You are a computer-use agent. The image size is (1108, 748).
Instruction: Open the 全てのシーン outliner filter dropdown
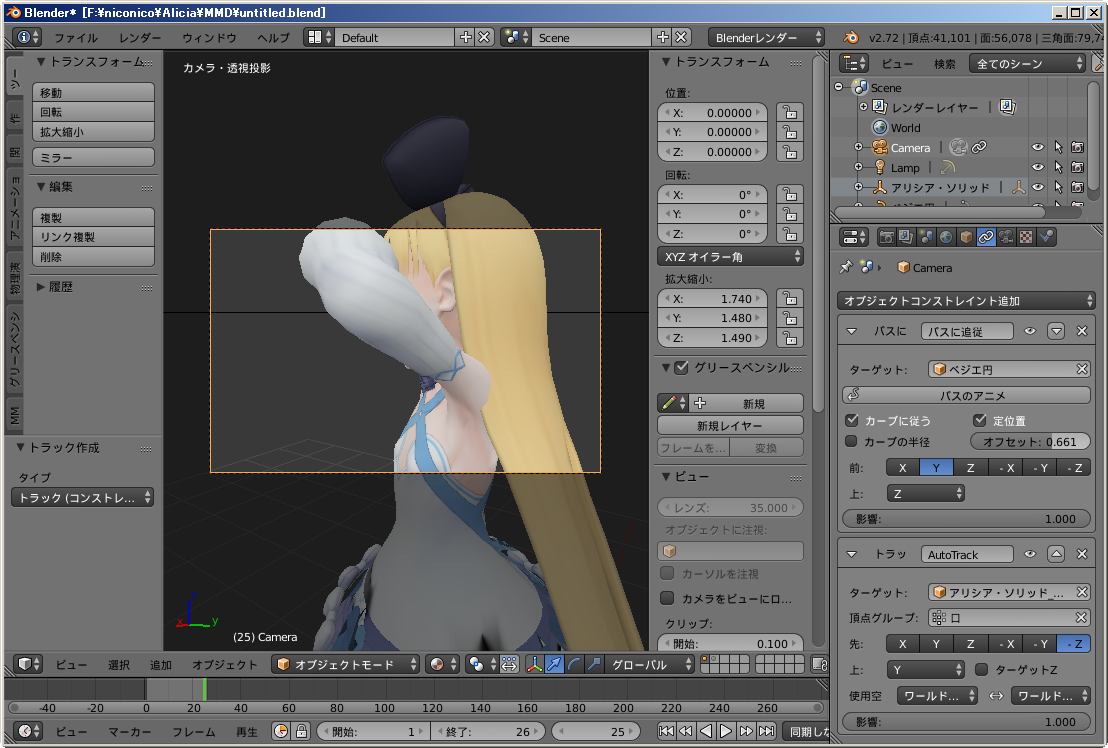click(1027, 63)
